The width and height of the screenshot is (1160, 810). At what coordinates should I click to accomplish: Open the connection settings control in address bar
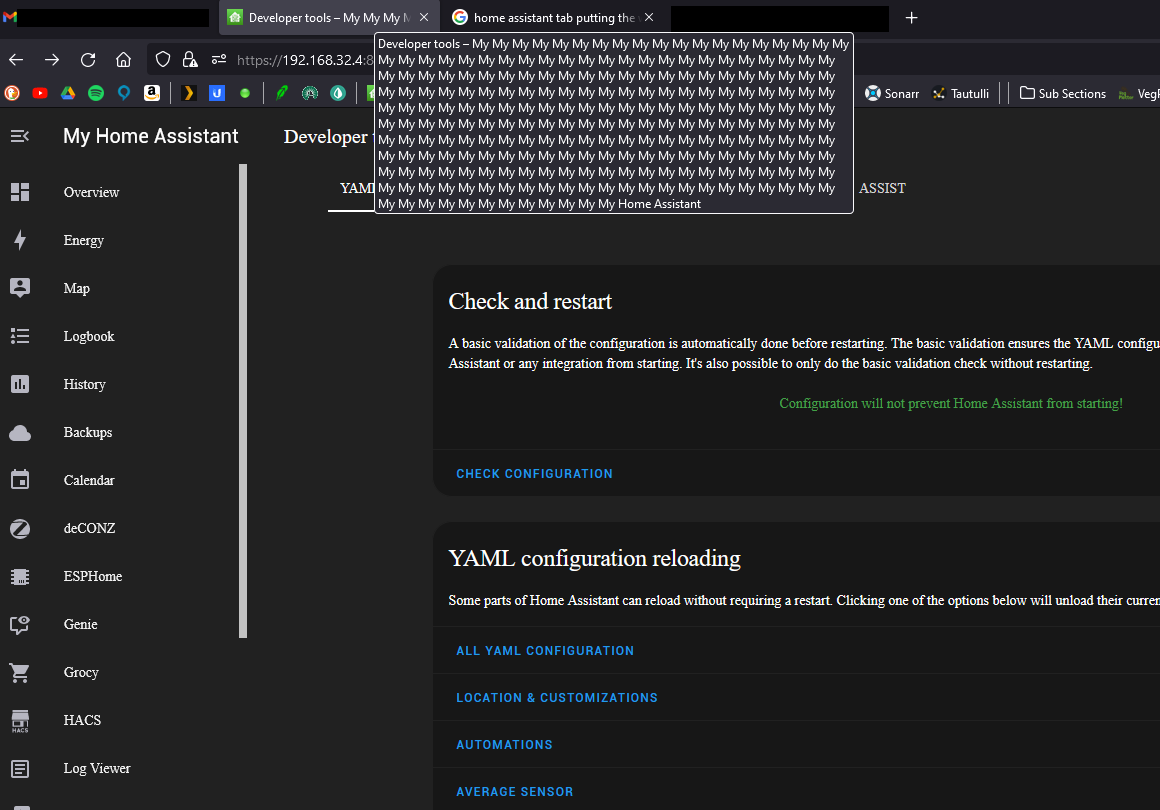click(x=218, y=59)
